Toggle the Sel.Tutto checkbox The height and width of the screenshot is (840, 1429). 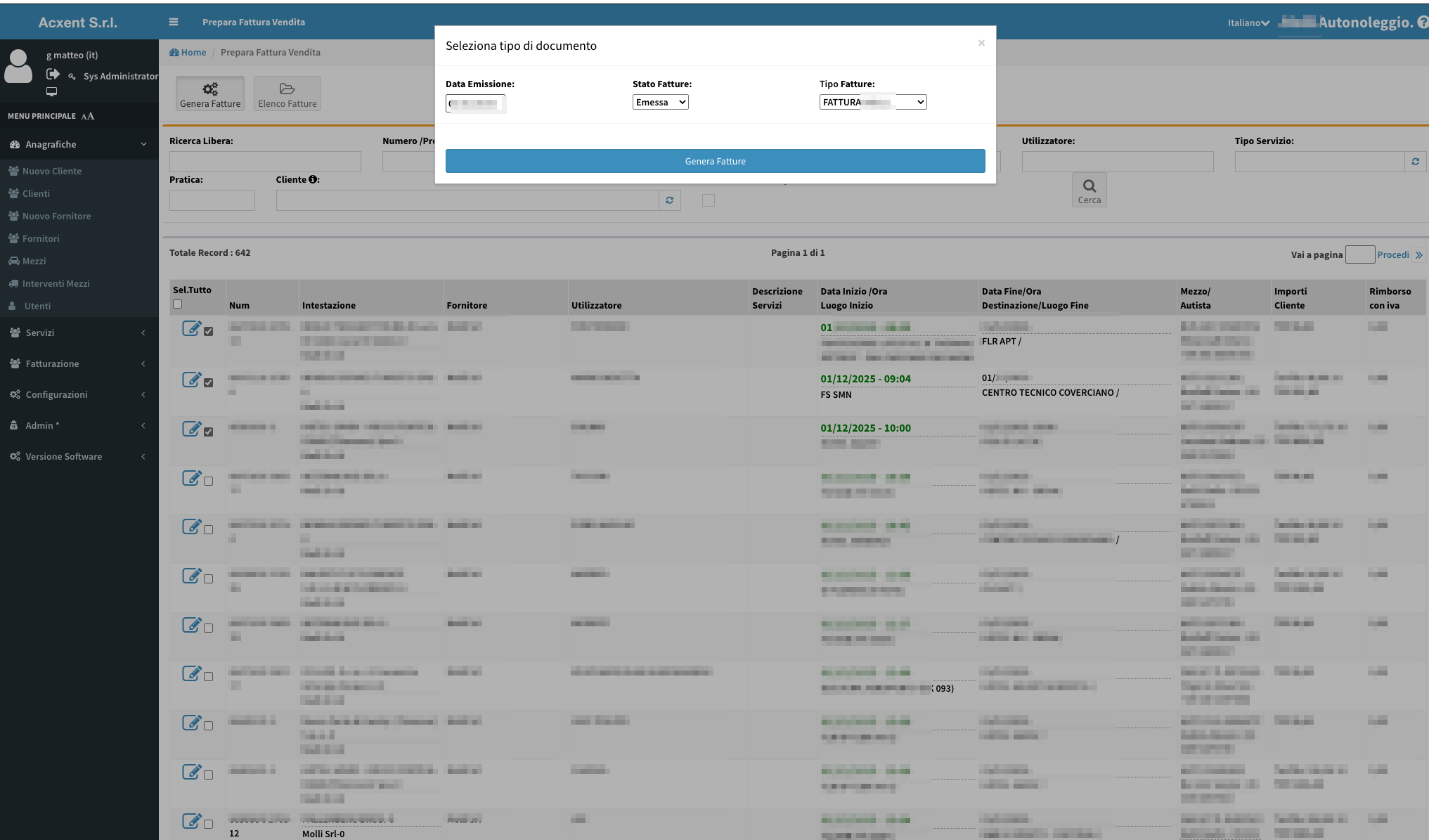click(x=178, y=304)
